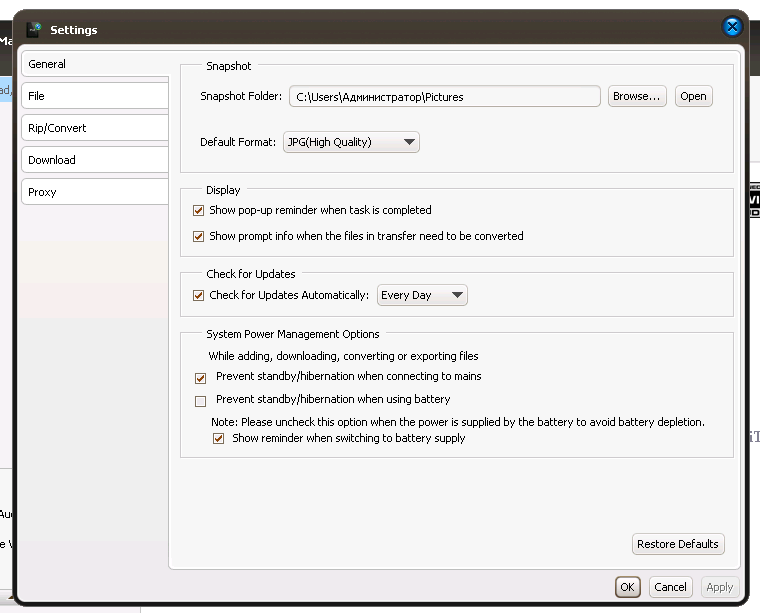
Task: Click the 'Snapshot Folder:' label
Action: pos(241,96)
